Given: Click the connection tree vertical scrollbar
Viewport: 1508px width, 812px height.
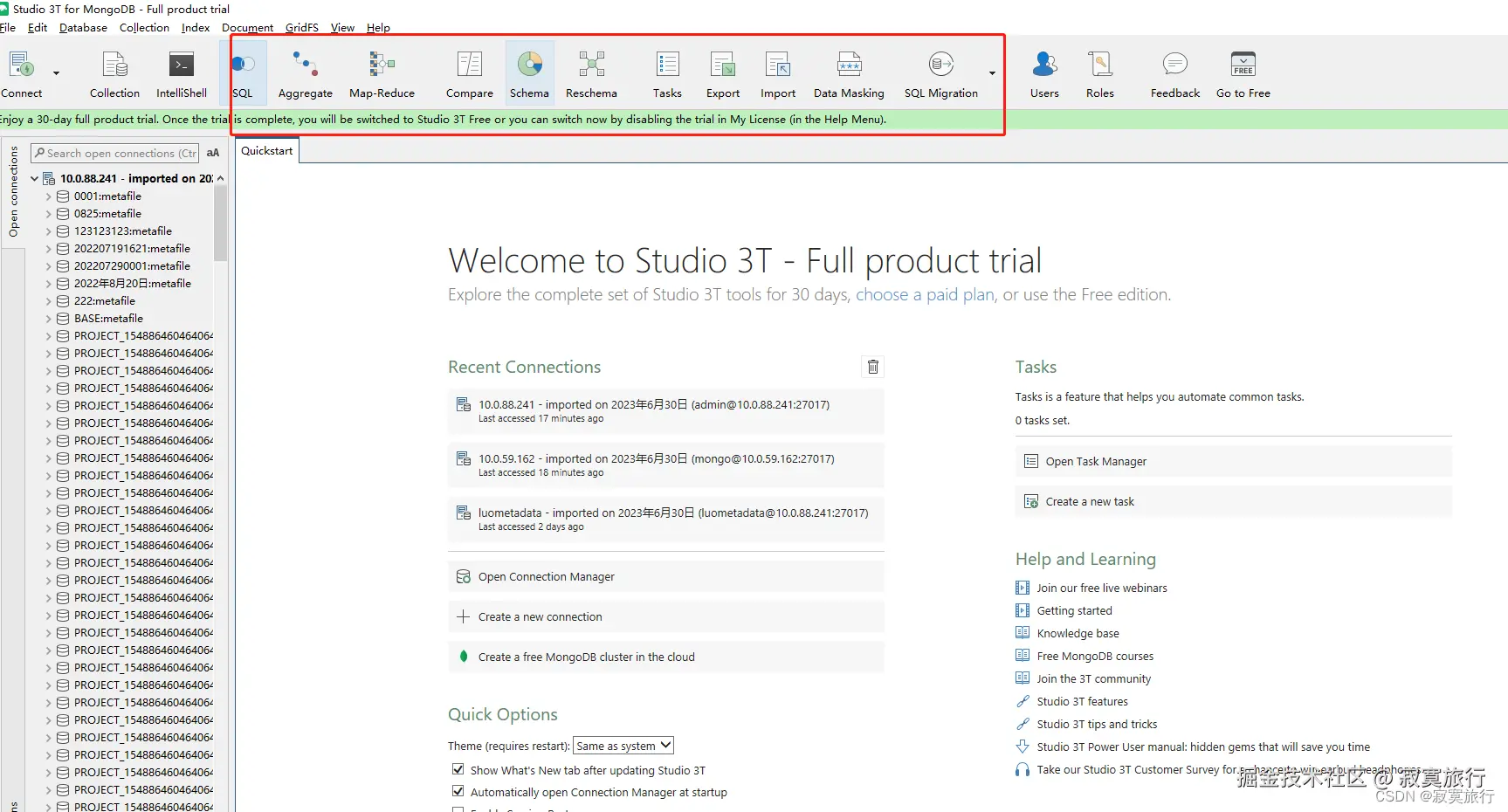Looking at the screenshot, I should pos(221,223).
